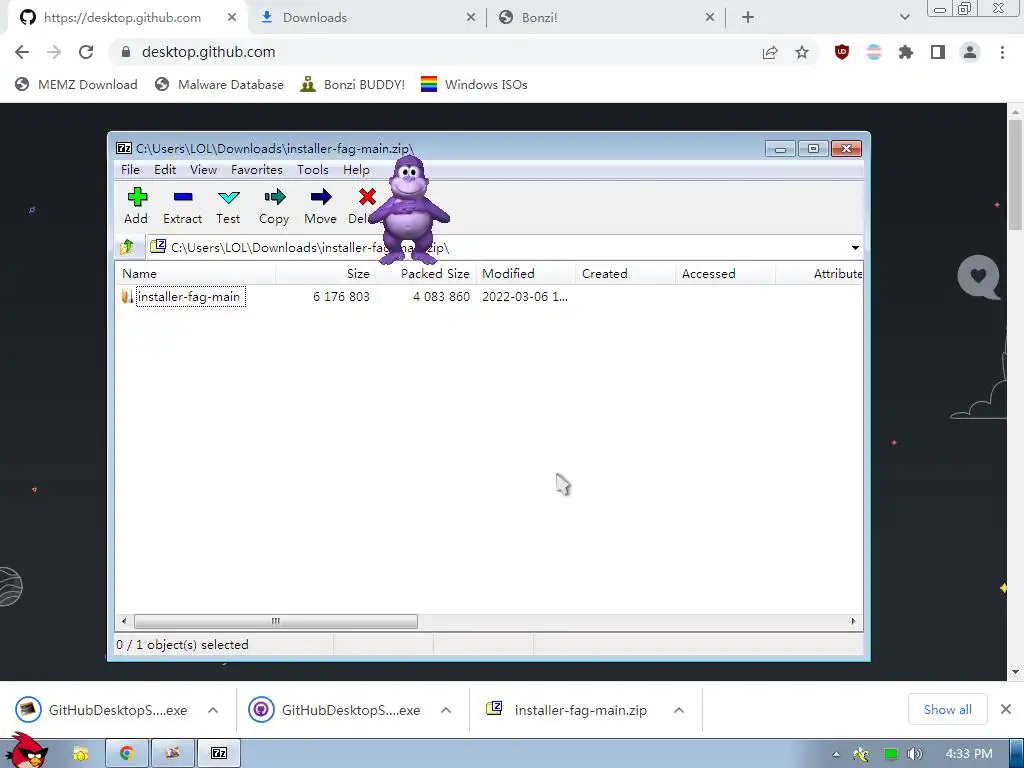Click the Copy toolbar icon in 7-Zip
The image size is (1024, 768).
274,197
